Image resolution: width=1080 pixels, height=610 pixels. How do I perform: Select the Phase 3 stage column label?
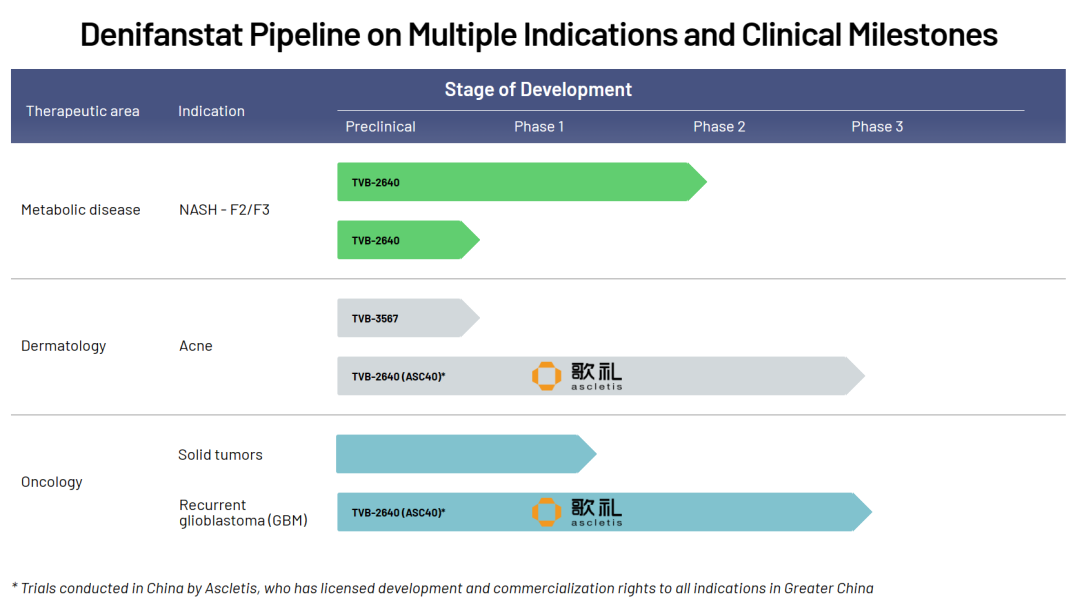pos(877,127)
